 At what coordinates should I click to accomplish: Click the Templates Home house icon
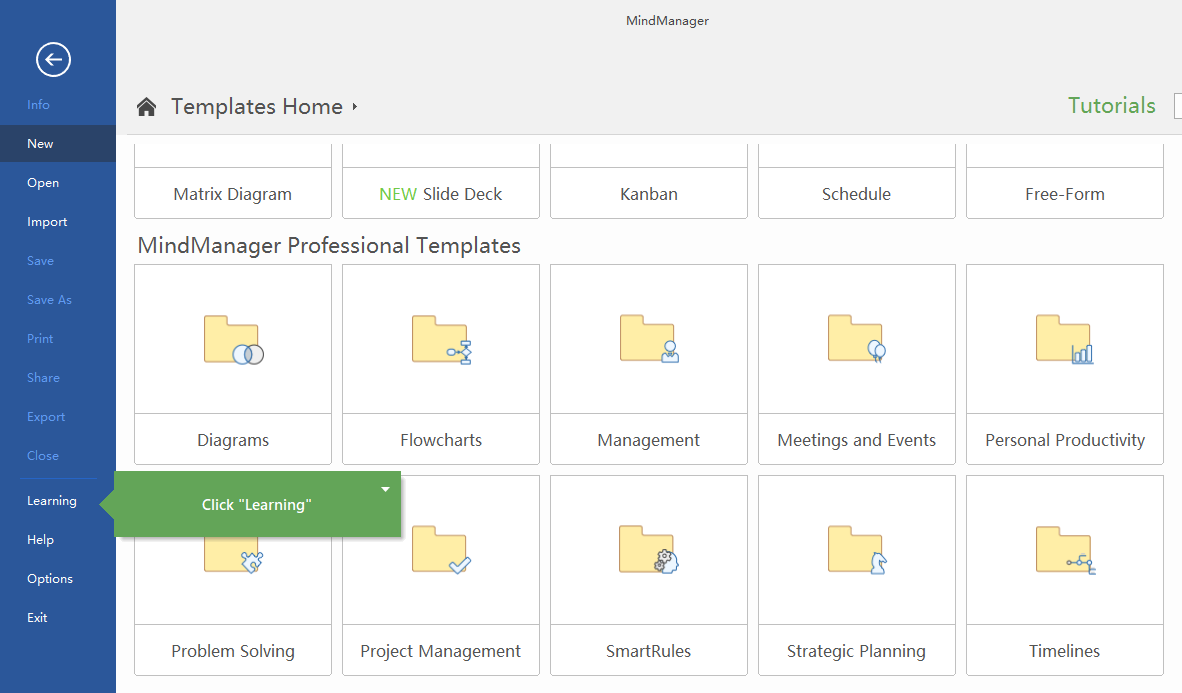click(146, 107)
